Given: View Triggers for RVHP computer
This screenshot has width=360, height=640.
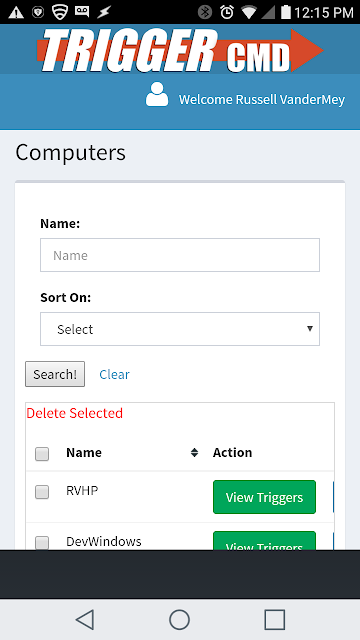Looking at the screenshot, I should pyautogui.click(x=264, y=497).
